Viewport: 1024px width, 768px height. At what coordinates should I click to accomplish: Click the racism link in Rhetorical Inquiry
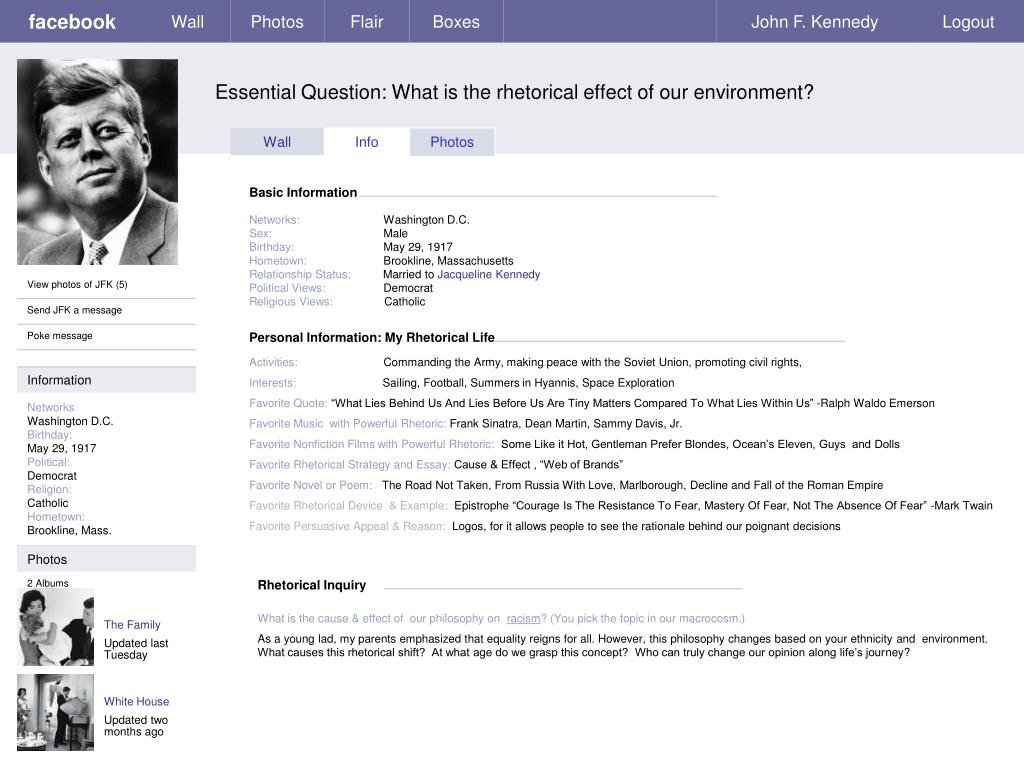pos(523,618)
